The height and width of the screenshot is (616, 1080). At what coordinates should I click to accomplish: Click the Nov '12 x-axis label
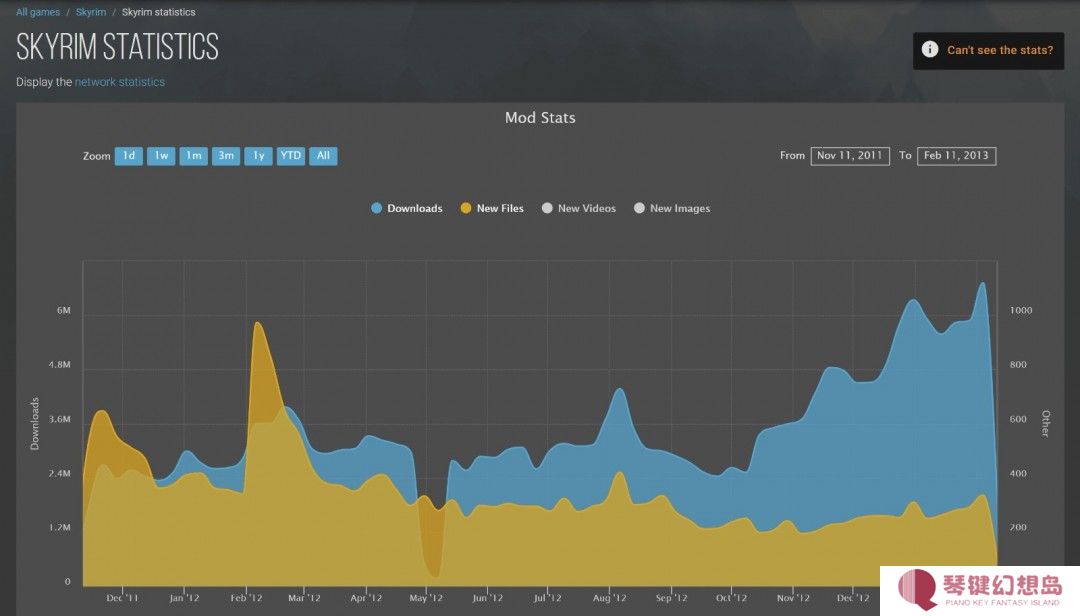793,598
